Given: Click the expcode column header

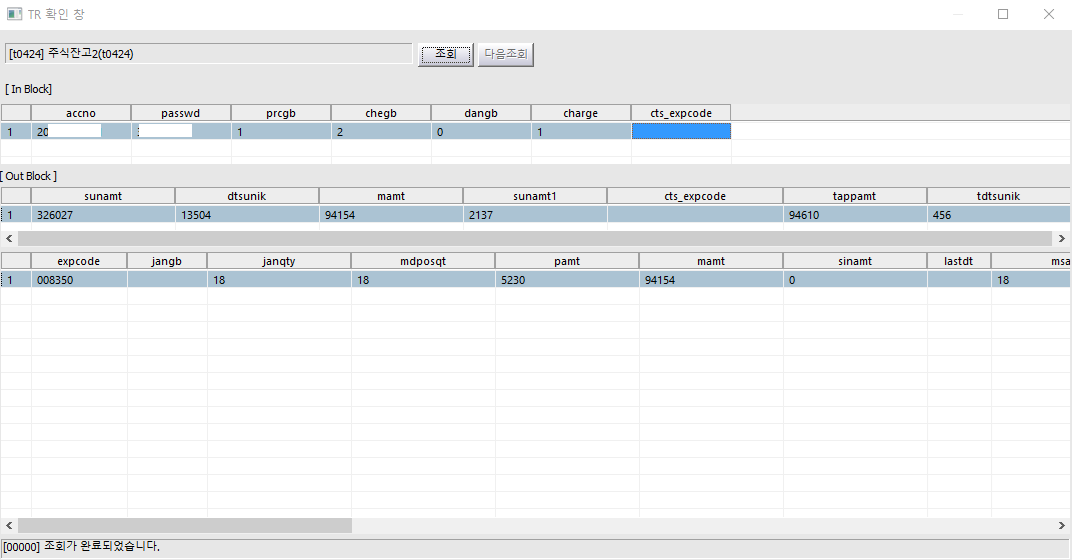Looking at the screenshot, I should [x=79, y=261].
